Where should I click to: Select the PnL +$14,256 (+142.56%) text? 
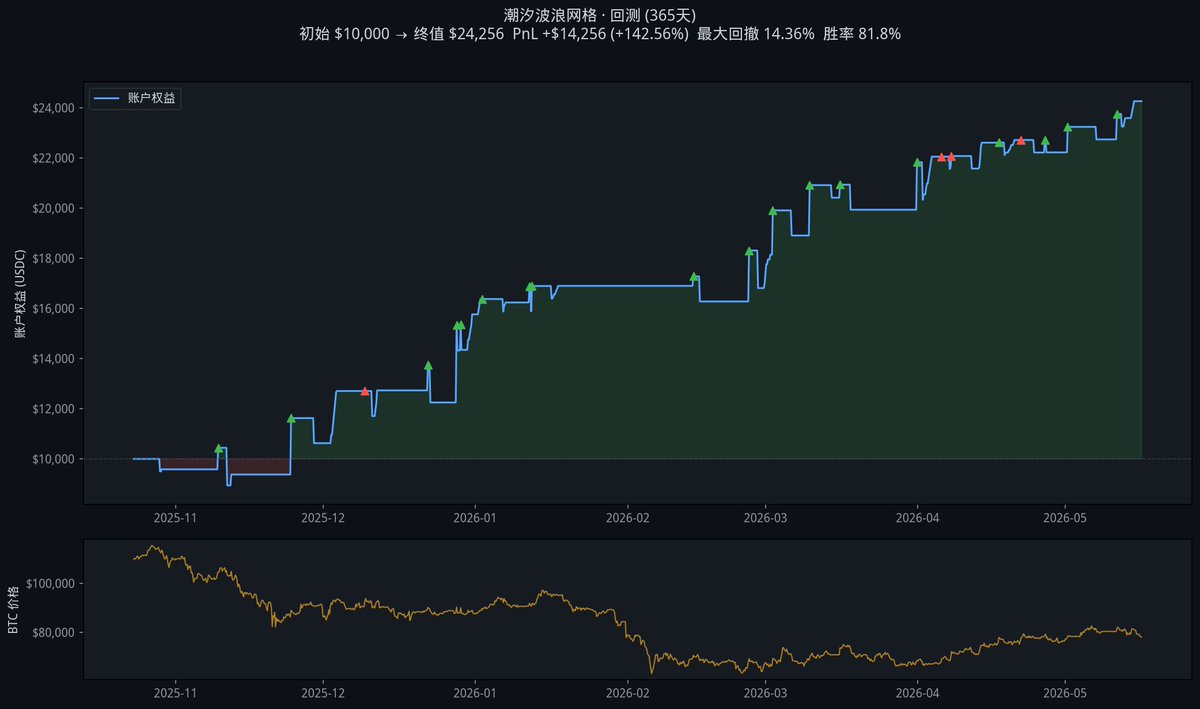coord(600,34)
